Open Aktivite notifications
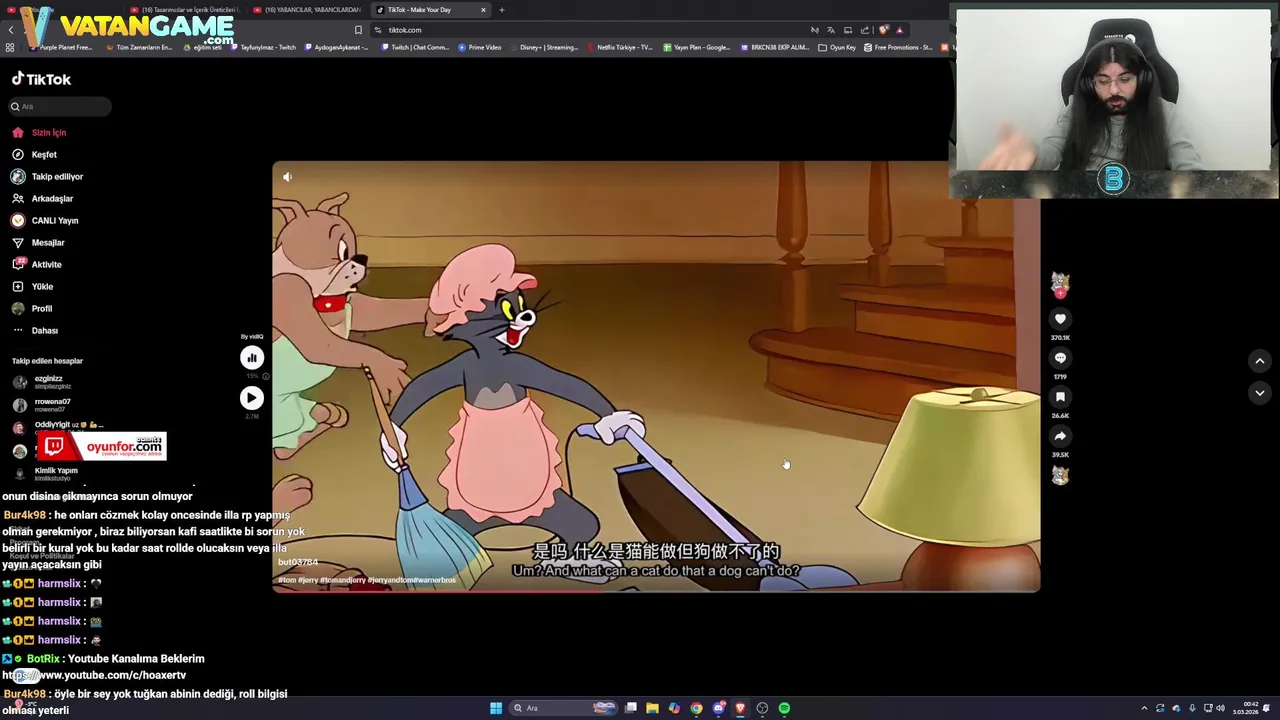 click(x=37, y=264)
